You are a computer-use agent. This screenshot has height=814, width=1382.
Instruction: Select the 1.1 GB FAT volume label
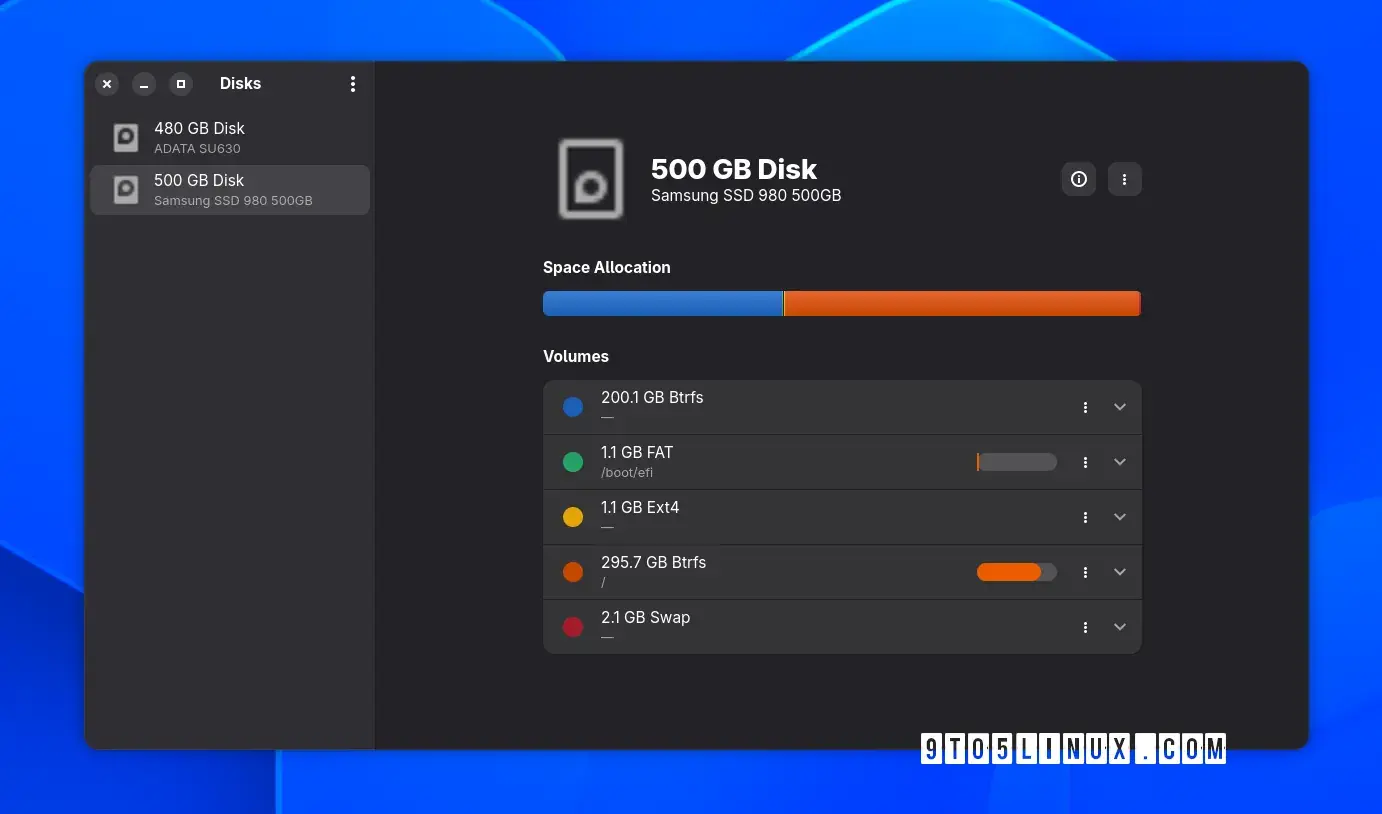pyautogui.click(x=637, y=452)
